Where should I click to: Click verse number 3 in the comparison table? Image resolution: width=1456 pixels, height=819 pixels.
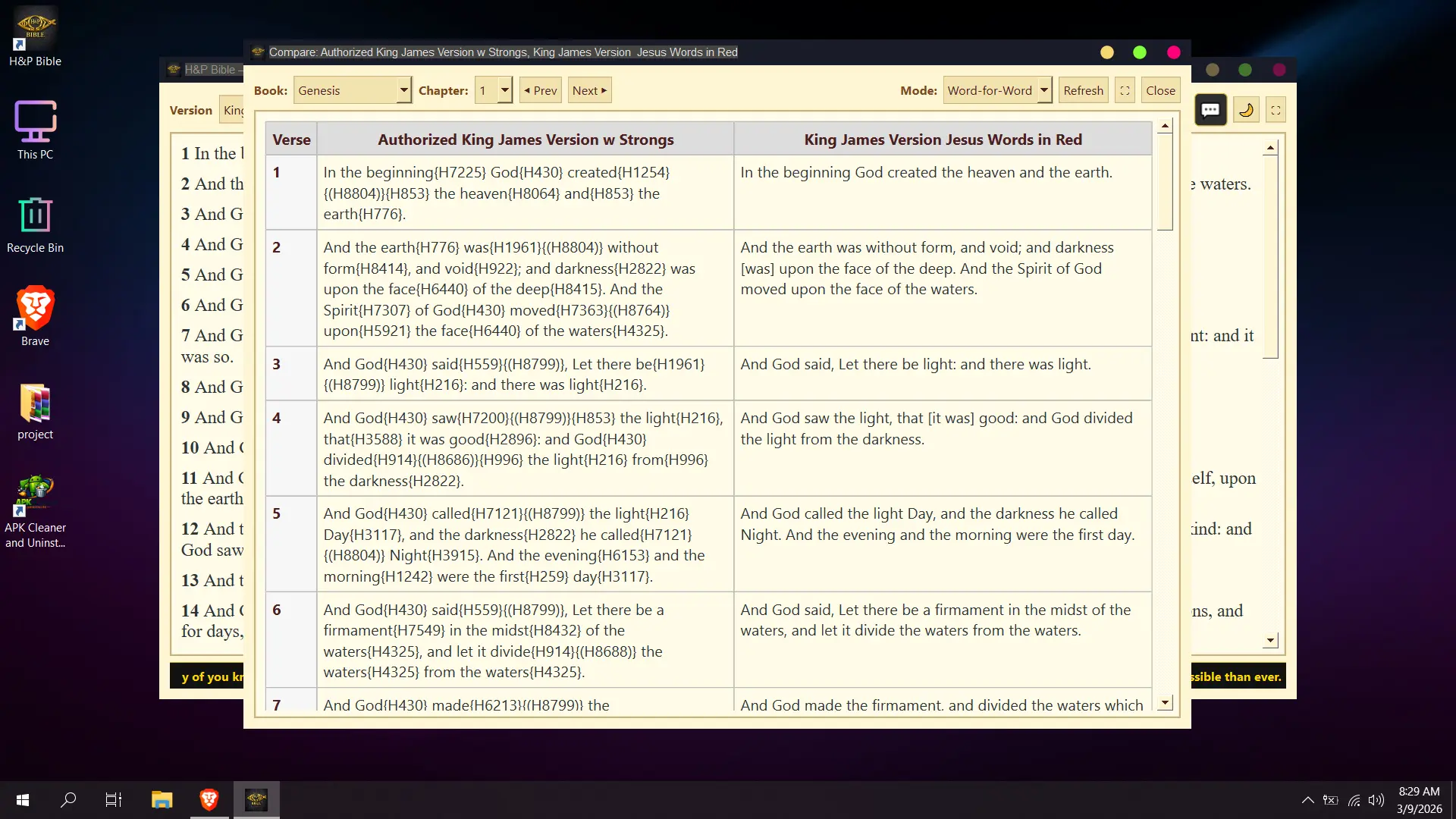tap(277, 364)
